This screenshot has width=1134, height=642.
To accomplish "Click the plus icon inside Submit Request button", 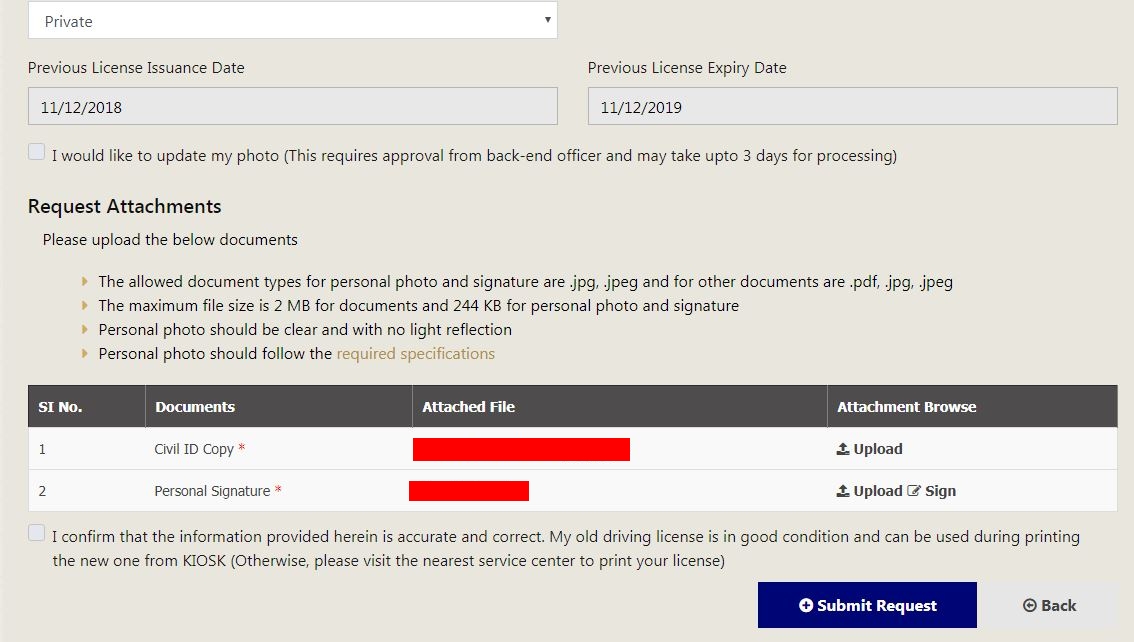I will 804,605.
